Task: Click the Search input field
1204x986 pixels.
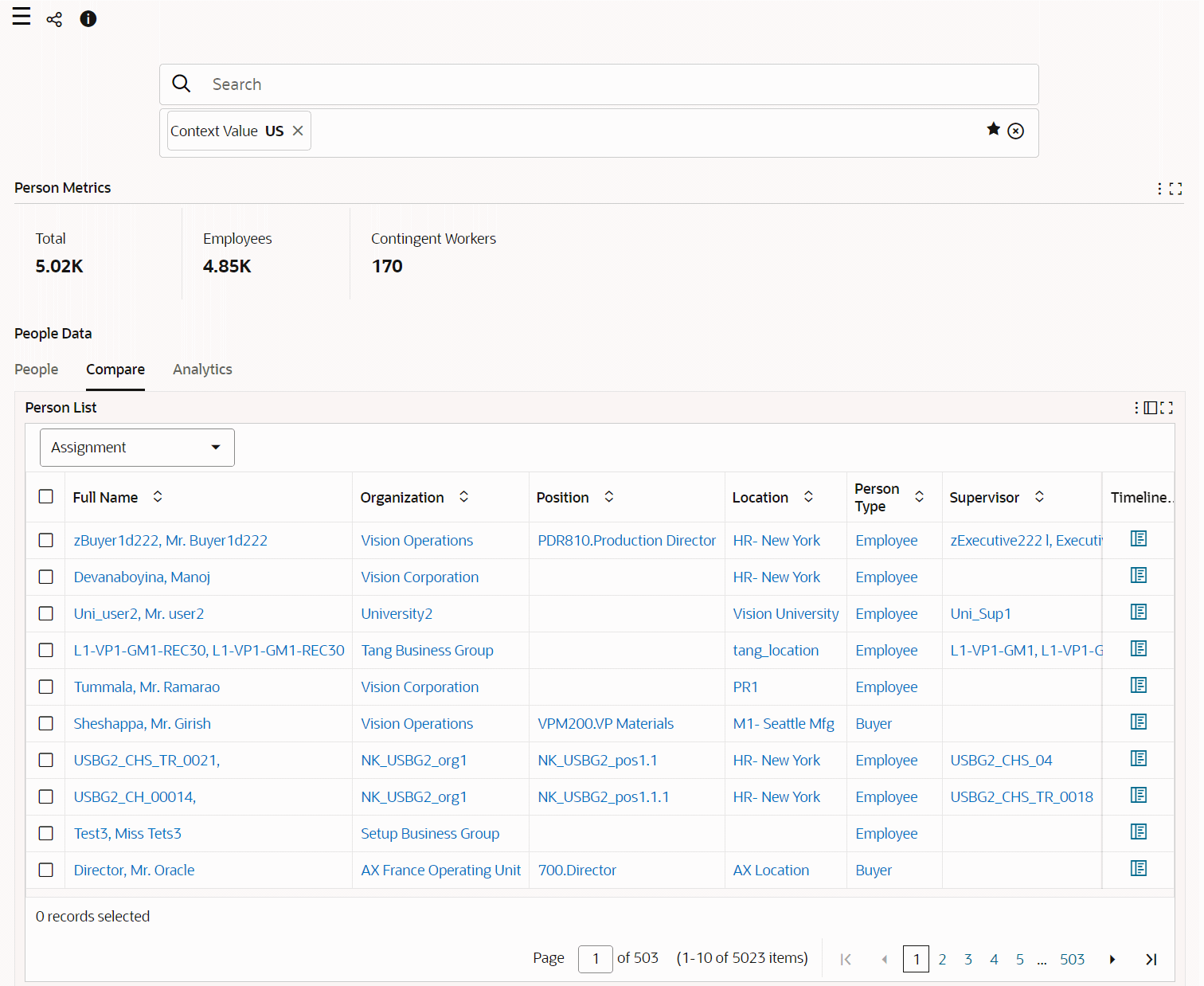Action: [x=599, y=84]
